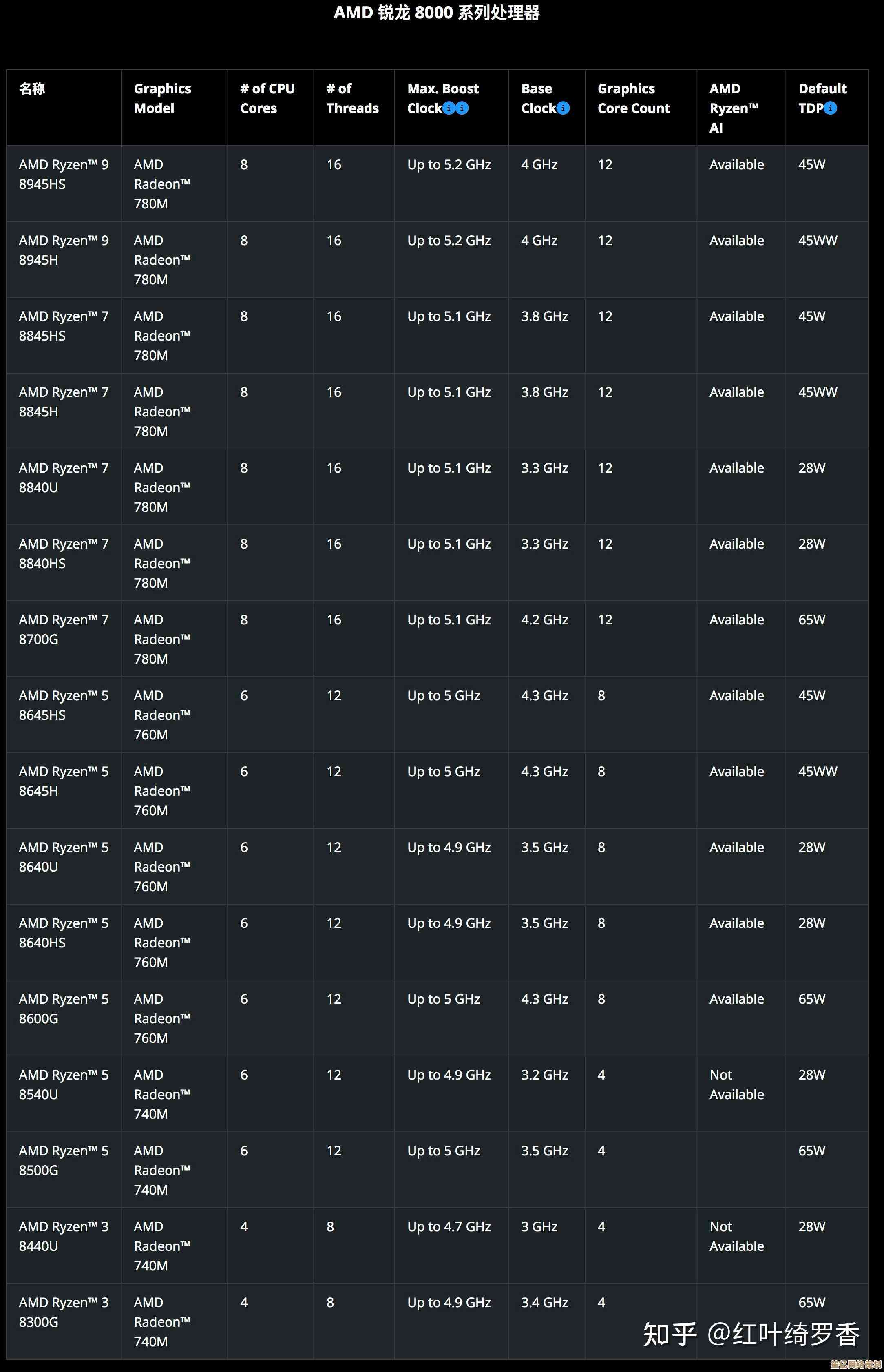The image size is (884, 1372).
Task: Open the Base Clock info icon
Action: coord(563,108)
